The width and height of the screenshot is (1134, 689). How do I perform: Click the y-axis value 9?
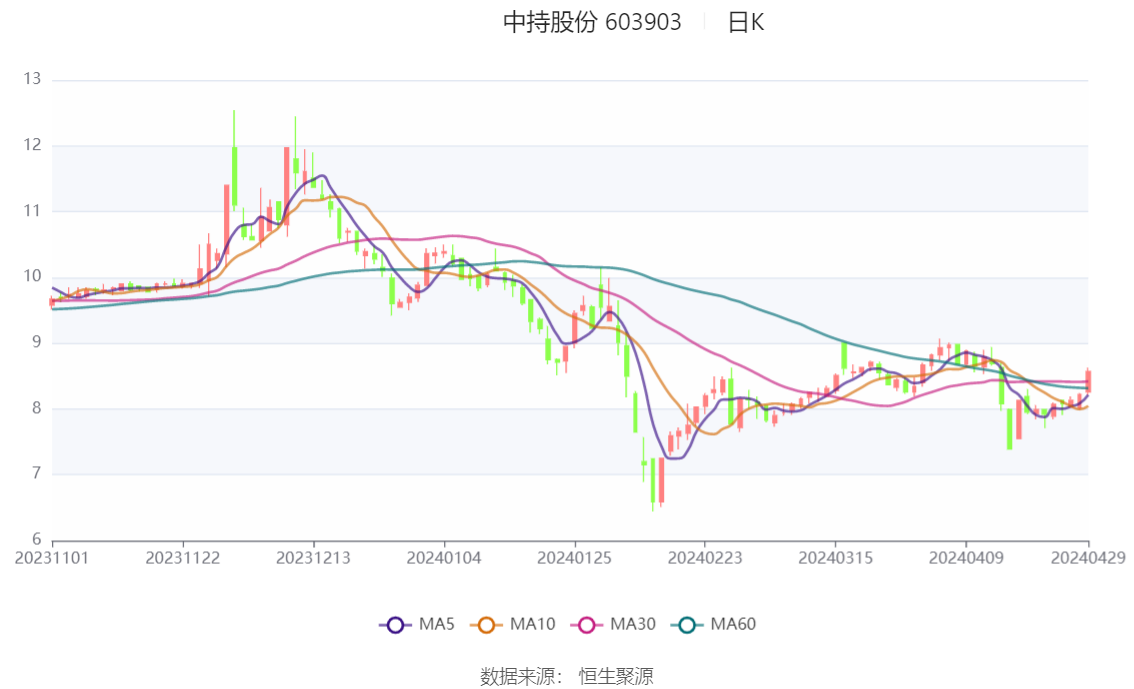(37, 342)
